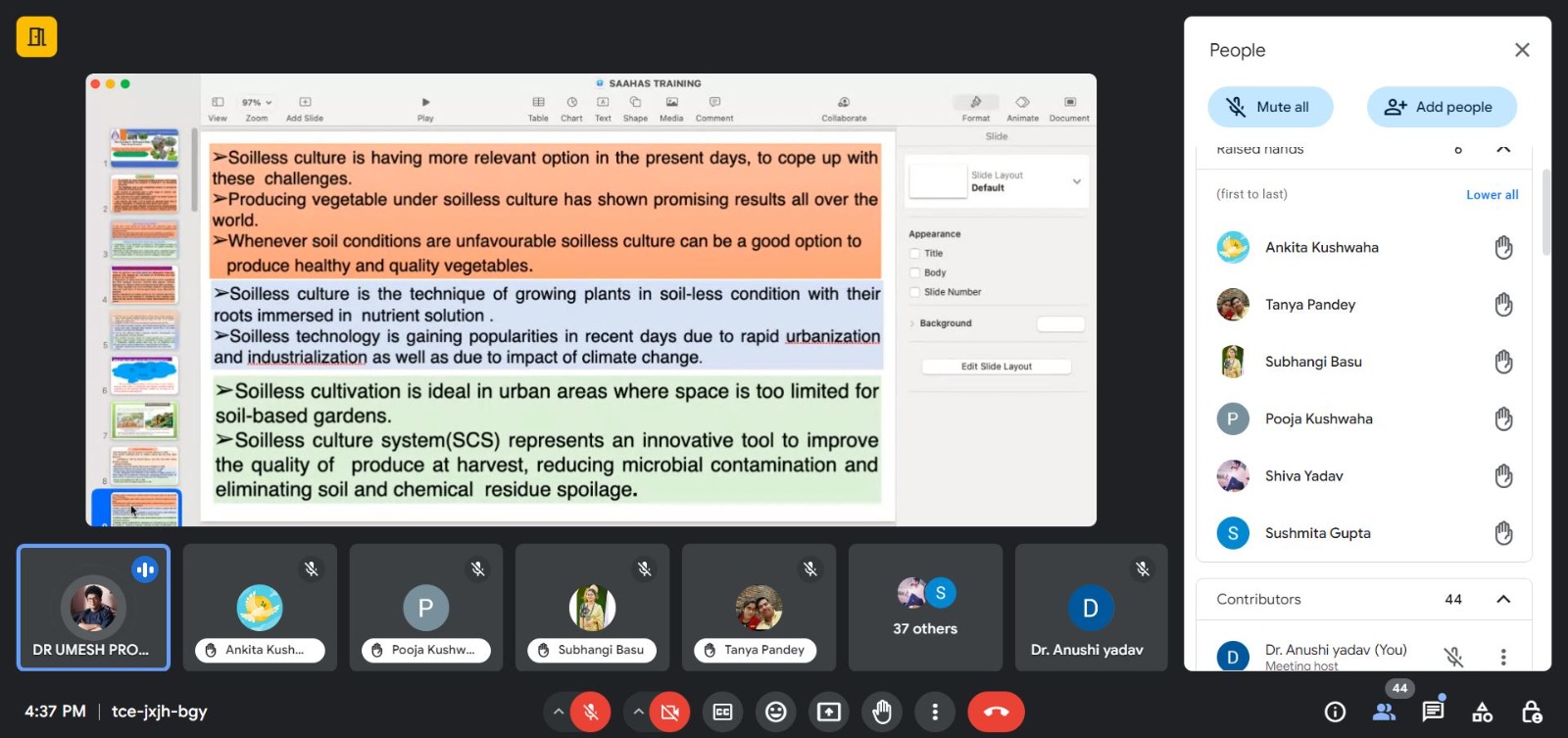Open the host controls lock icon

(1531, 712)
